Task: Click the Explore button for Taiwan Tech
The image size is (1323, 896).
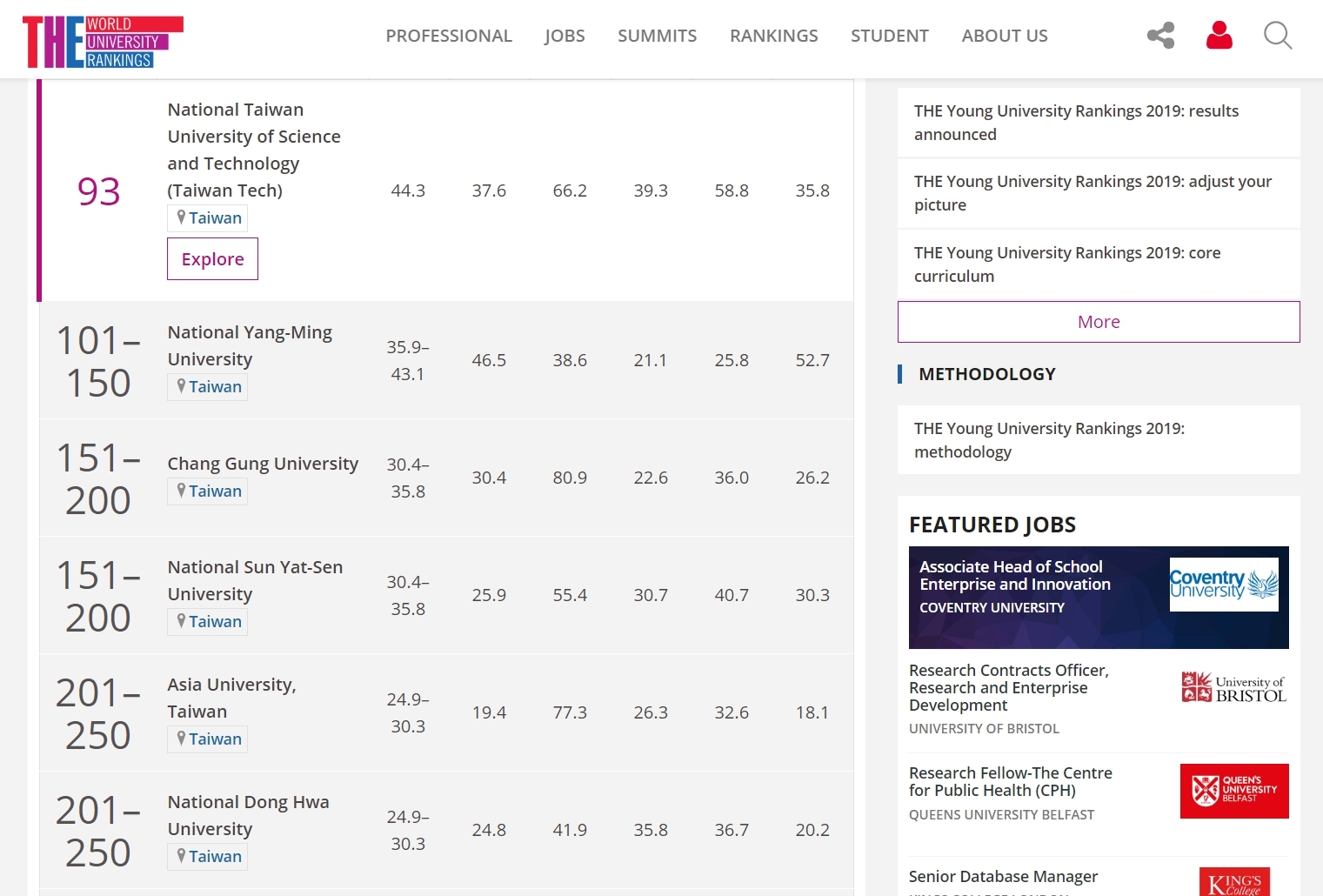Action: [212, 259]
